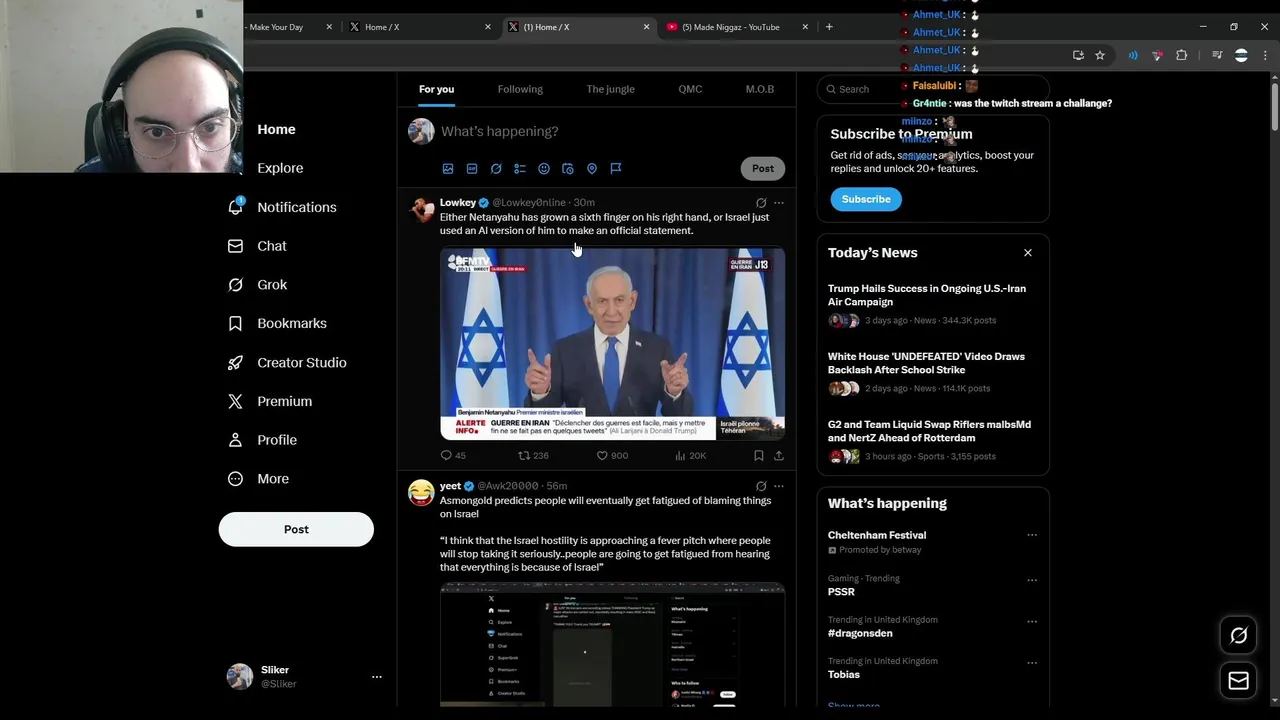Open Trump Hails Success news story
The image size is (1280, 720).
pos(933,304)
